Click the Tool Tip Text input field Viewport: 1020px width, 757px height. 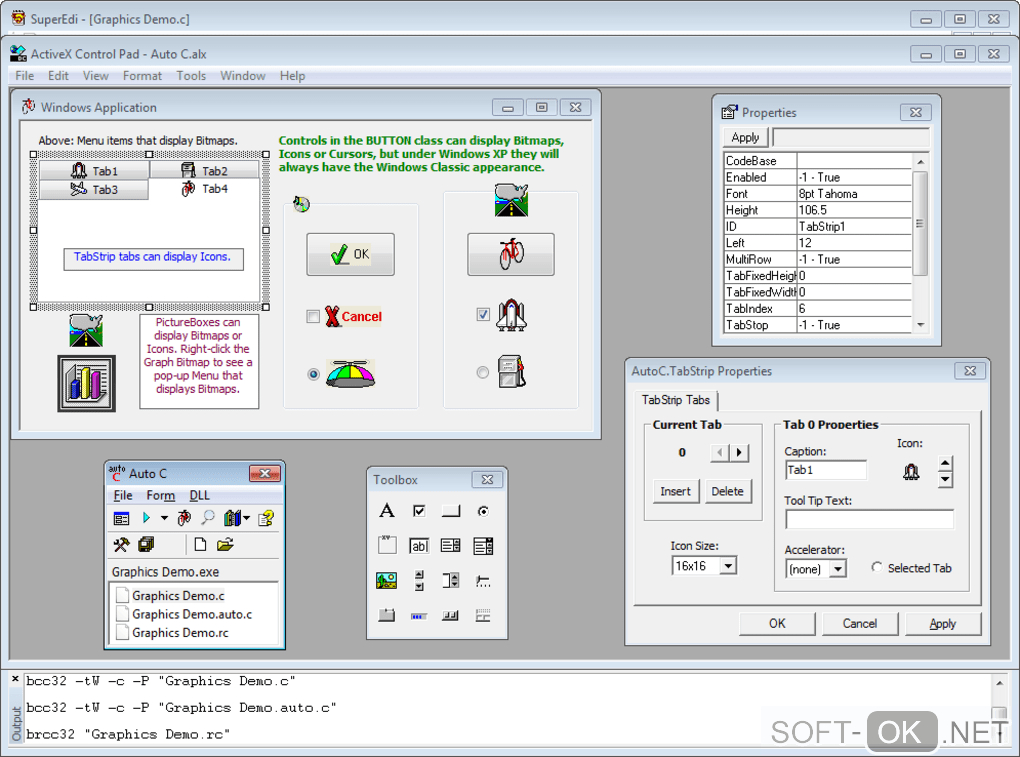click(869, 519)
